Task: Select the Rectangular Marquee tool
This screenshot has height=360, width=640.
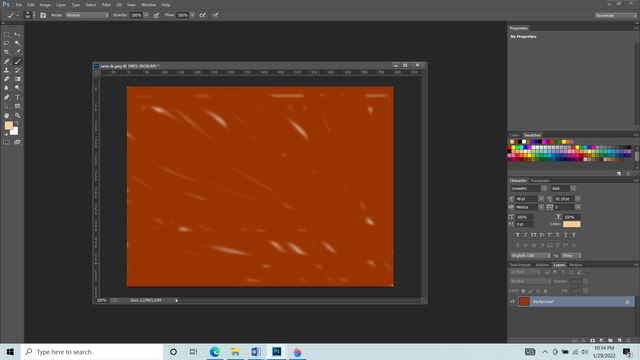Action: coord(7,34)
